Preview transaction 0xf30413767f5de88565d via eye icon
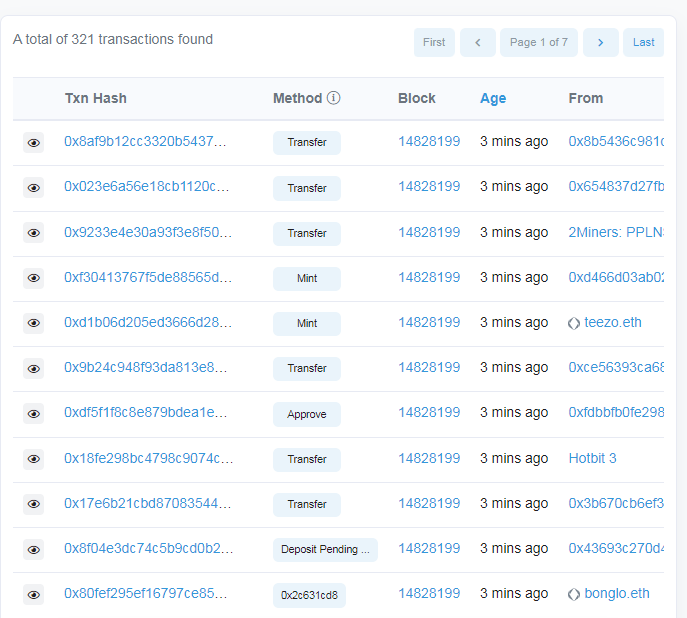 coord(33,278)
